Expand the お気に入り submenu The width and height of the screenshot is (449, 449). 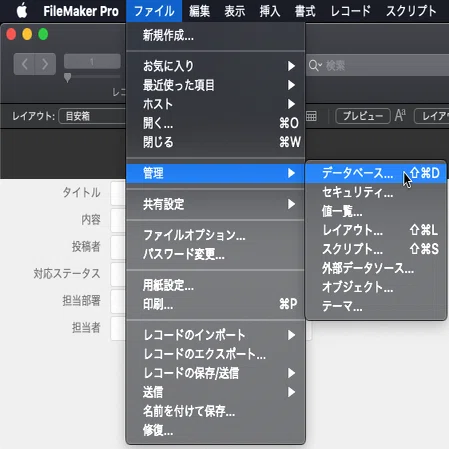pyautogui.click(x=216, y=66)
